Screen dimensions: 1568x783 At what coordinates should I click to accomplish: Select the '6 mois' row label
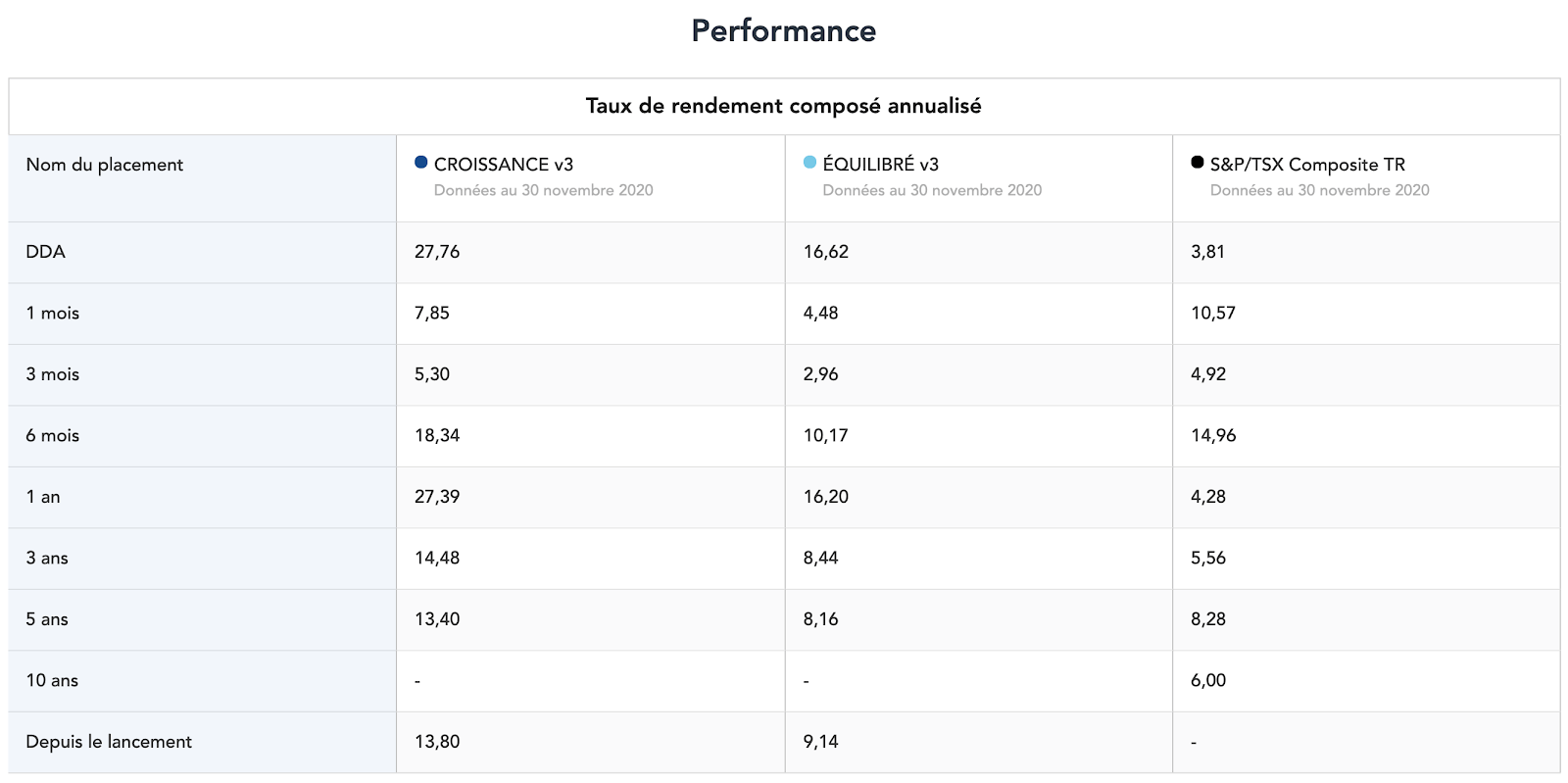click(x=53, y=436)
